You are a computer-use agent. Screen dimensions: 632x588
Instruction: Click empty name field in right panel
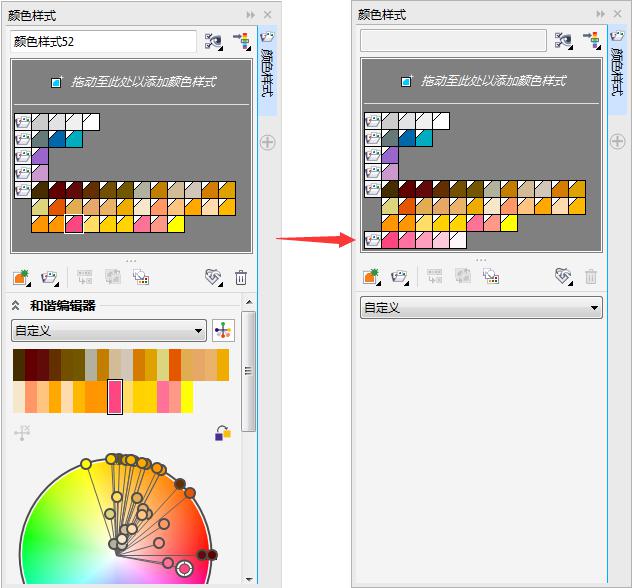[x=453, y=40]
